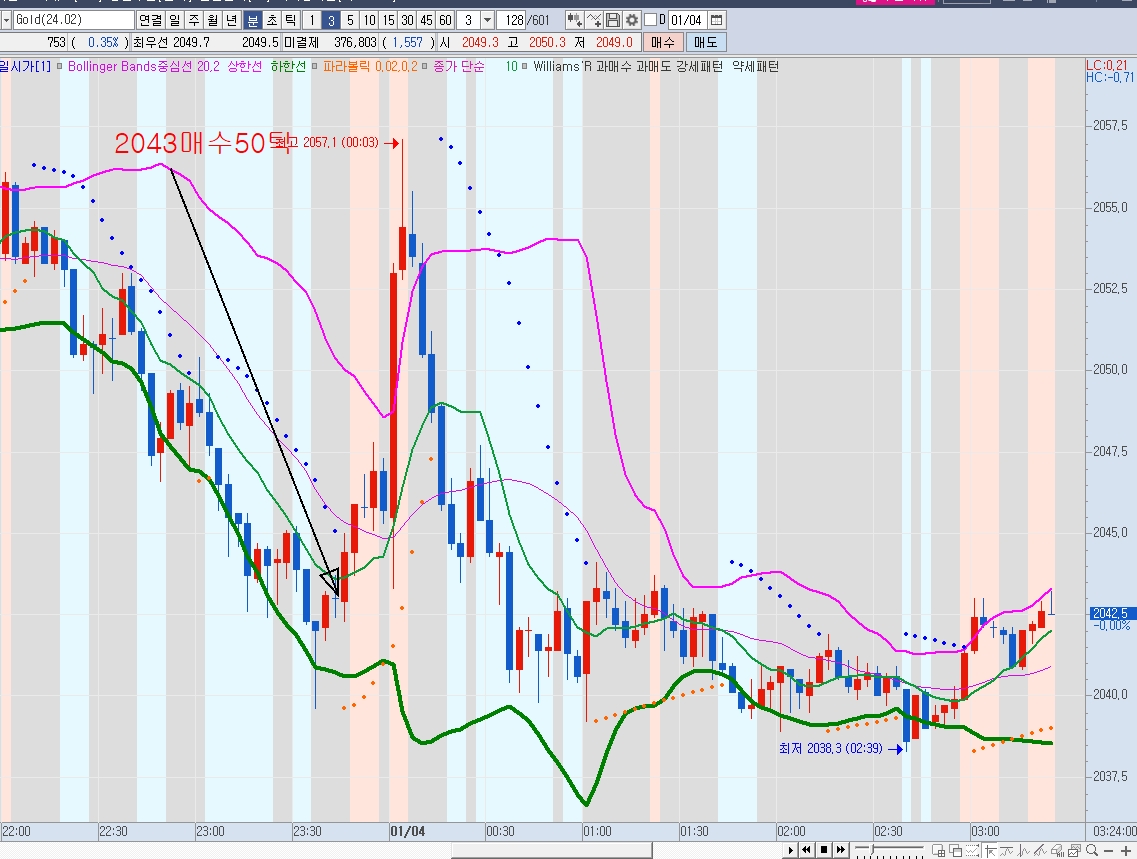Click the date field 01/04
The width and height of the screenshot is (1137, 859).
click(x=687, y=20)
